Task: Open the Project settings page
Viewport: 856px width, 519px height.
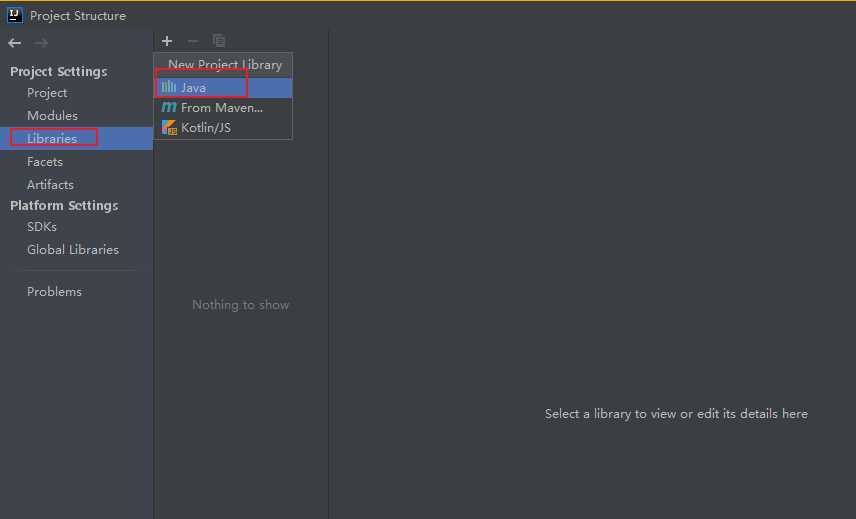Action: [47, 93]
